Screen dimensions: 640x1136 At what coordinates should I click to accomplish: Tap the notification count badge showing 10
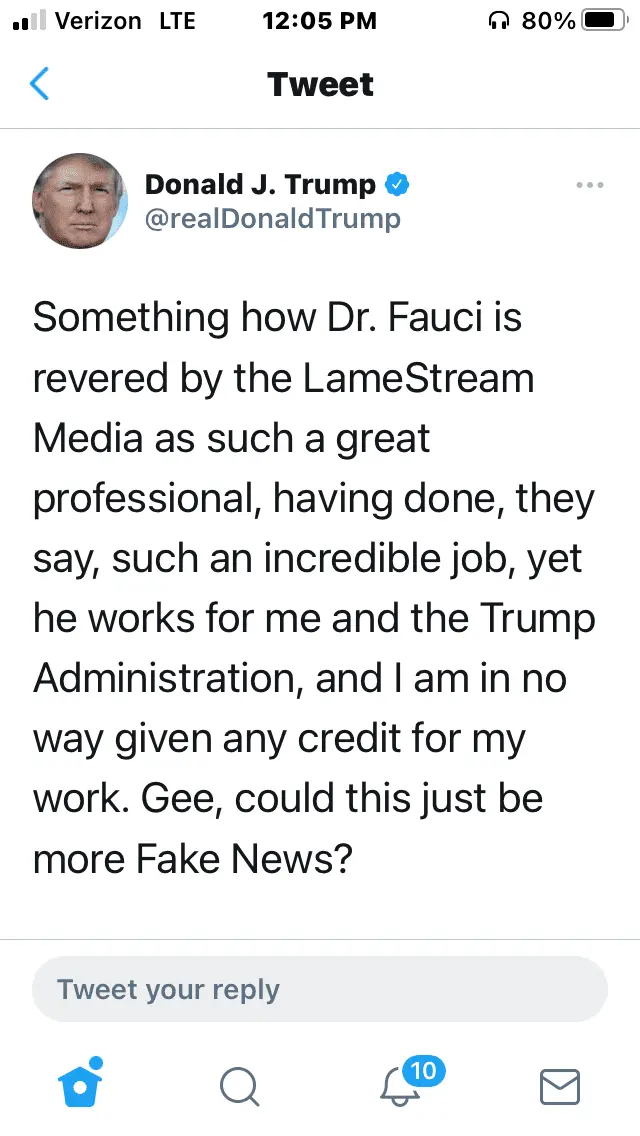(424, 1071)
